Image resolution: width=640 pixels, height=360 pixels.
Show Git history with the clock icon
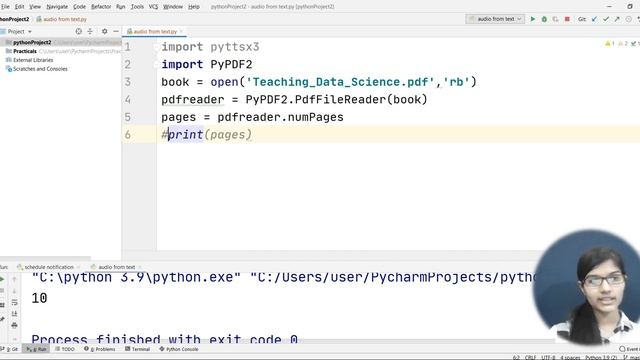[x=629, y=19]
